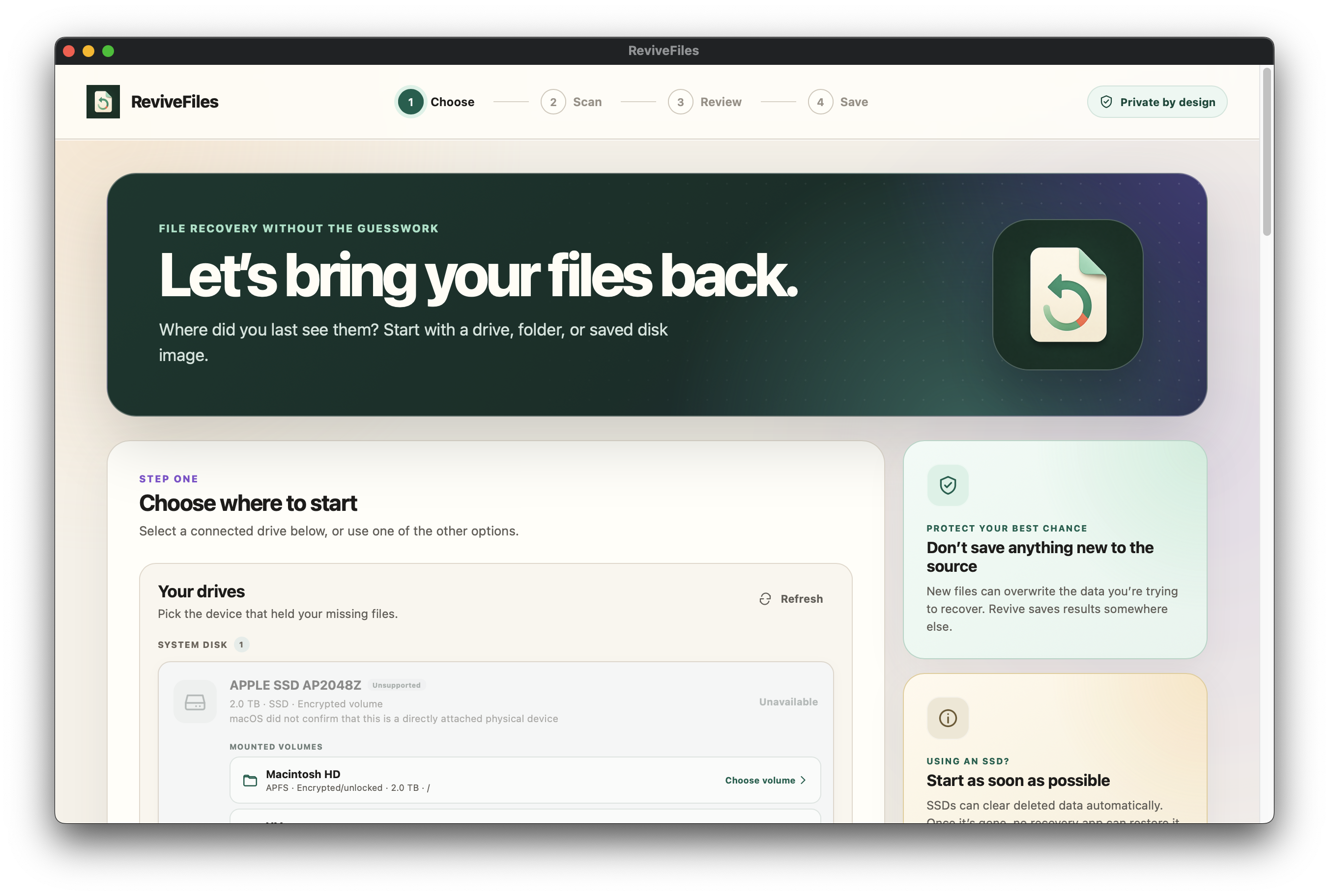Screen dimensions: 1329x896
Task: Minimize the ReviveFiles window
Action: point(88,51)
